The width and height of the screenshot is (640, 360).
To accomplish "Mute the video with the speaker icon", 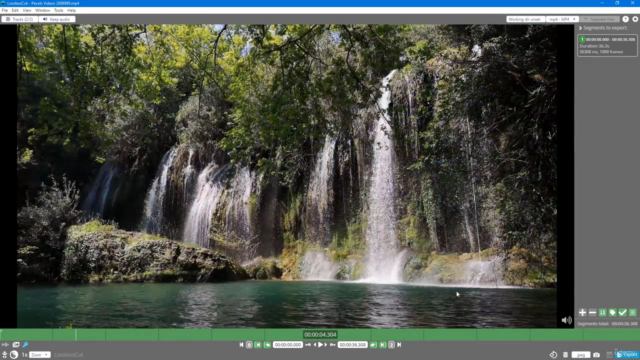I will 567,320.
